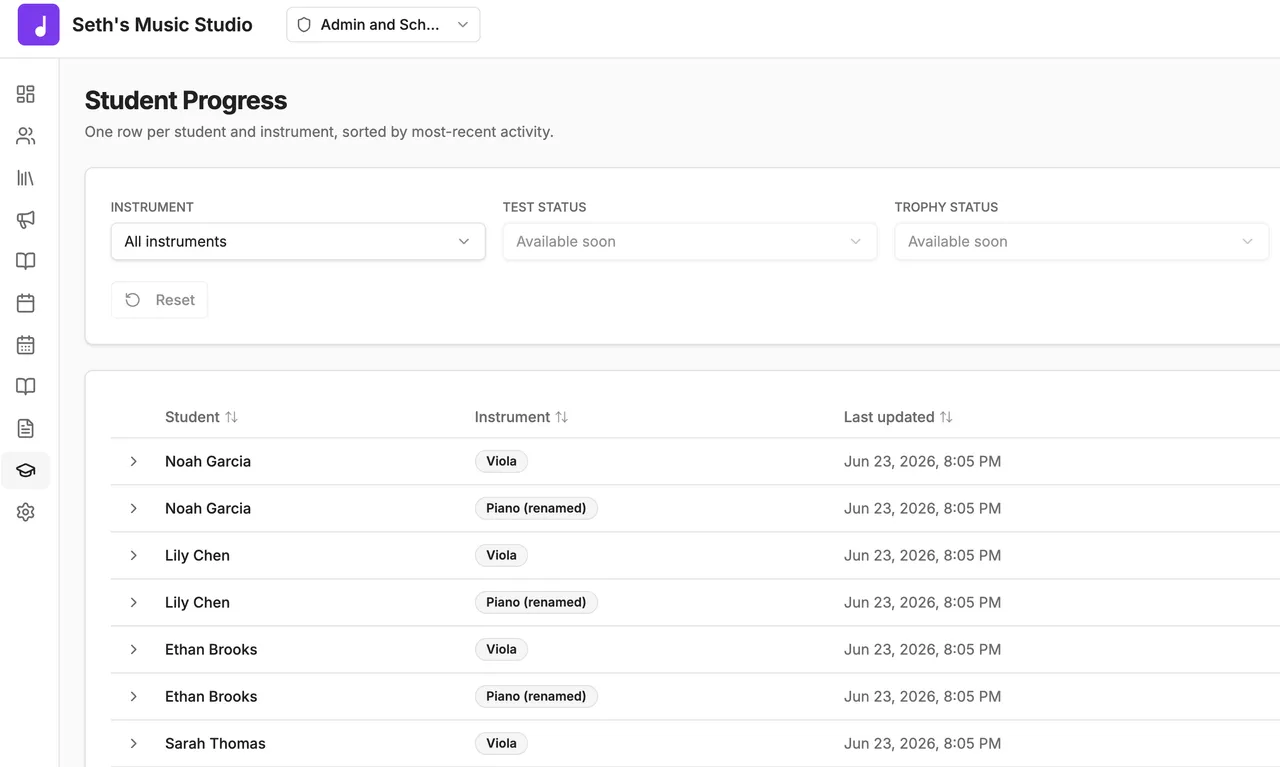
Task: Open the people/users sidebar icon
Action: click(26, 136)
